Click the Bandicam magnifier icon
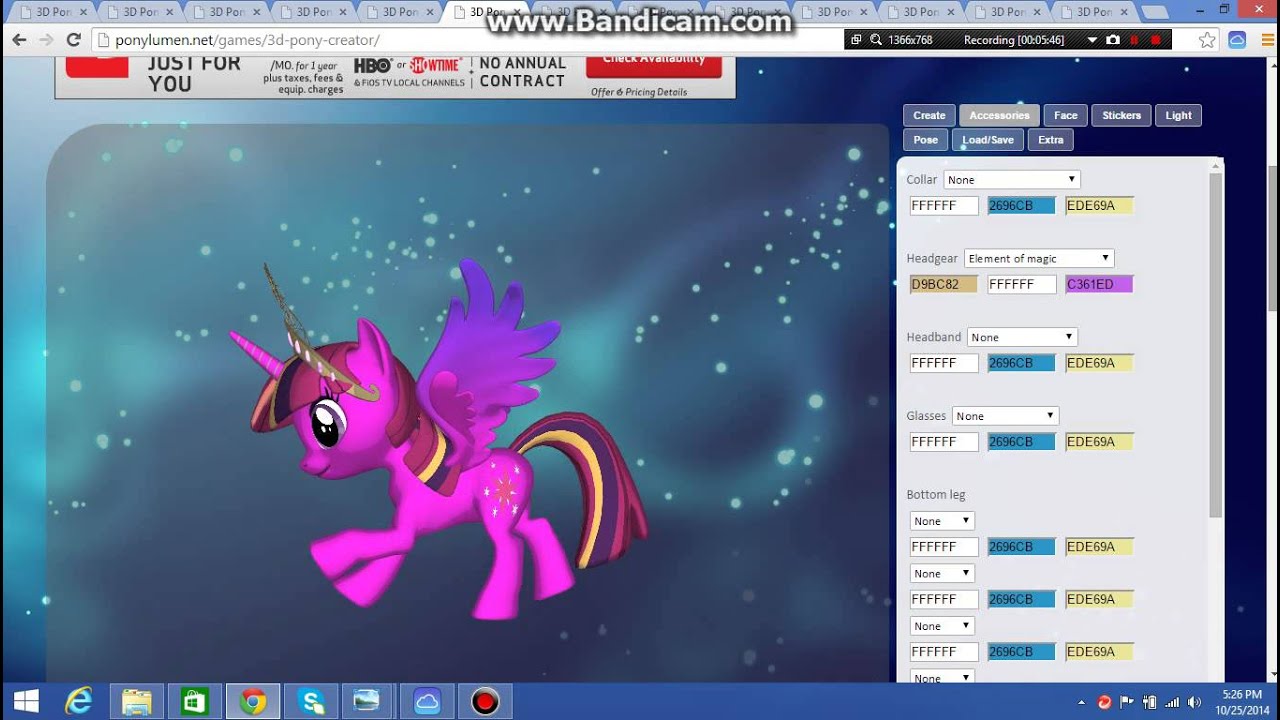Image resolution: width=1280 pixels, height=720 pixels. click(876, 40)
